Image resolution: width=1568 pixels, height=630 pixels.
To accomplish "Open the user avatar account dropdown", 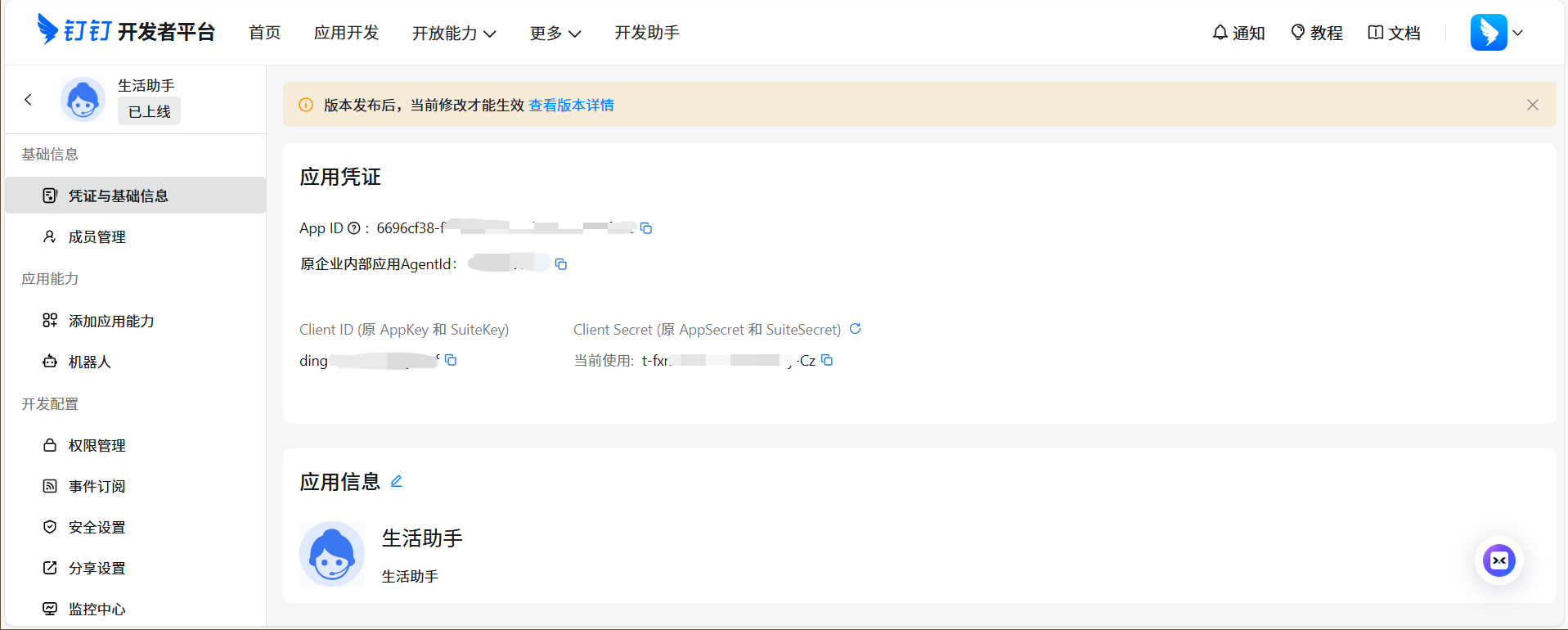I will click(1496, 33).
